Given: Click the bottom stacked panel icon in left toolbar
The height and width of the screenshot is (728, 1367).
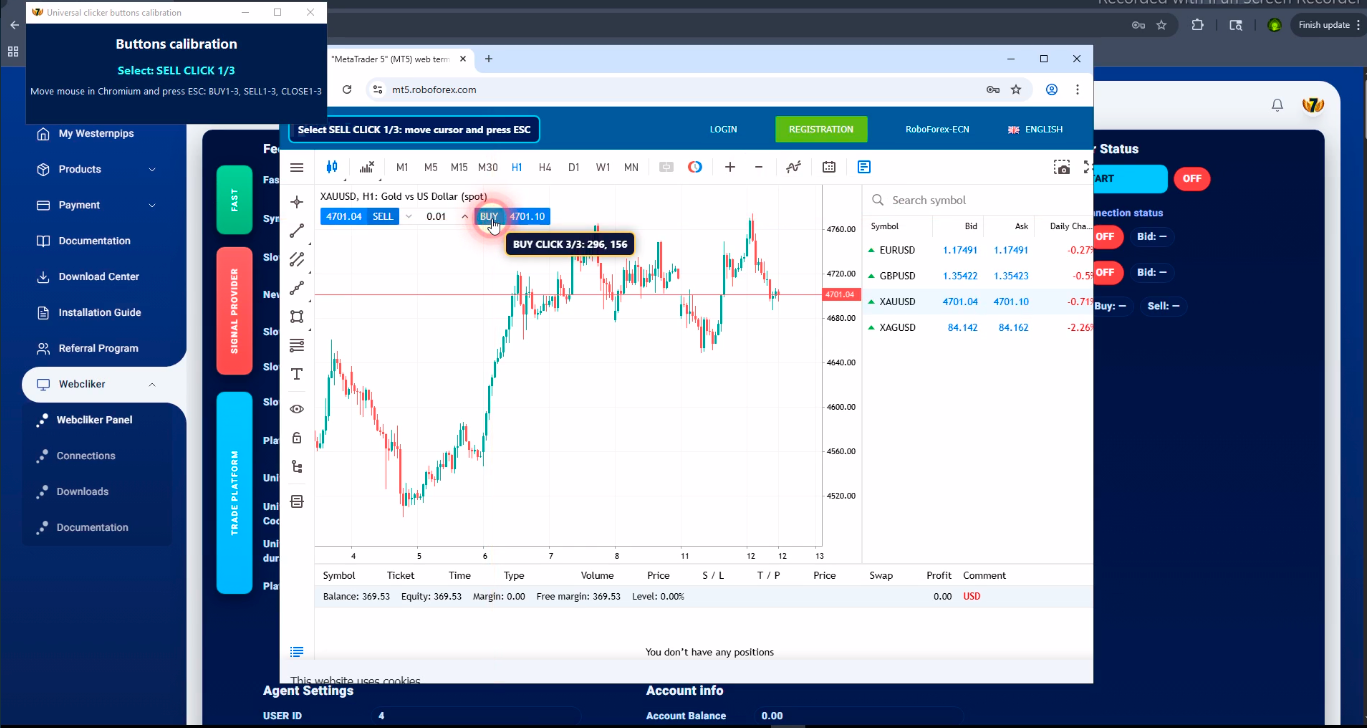Looking at the screenshot, I should 297,501.
